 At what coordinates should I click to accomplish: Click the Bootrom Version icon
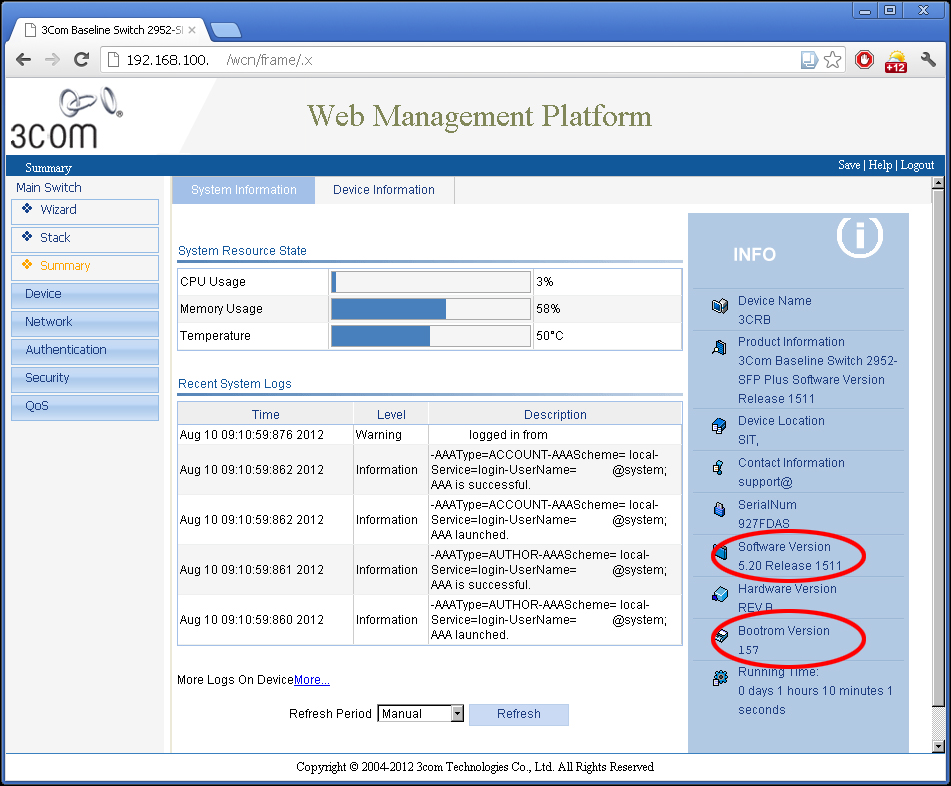point(721,636)
